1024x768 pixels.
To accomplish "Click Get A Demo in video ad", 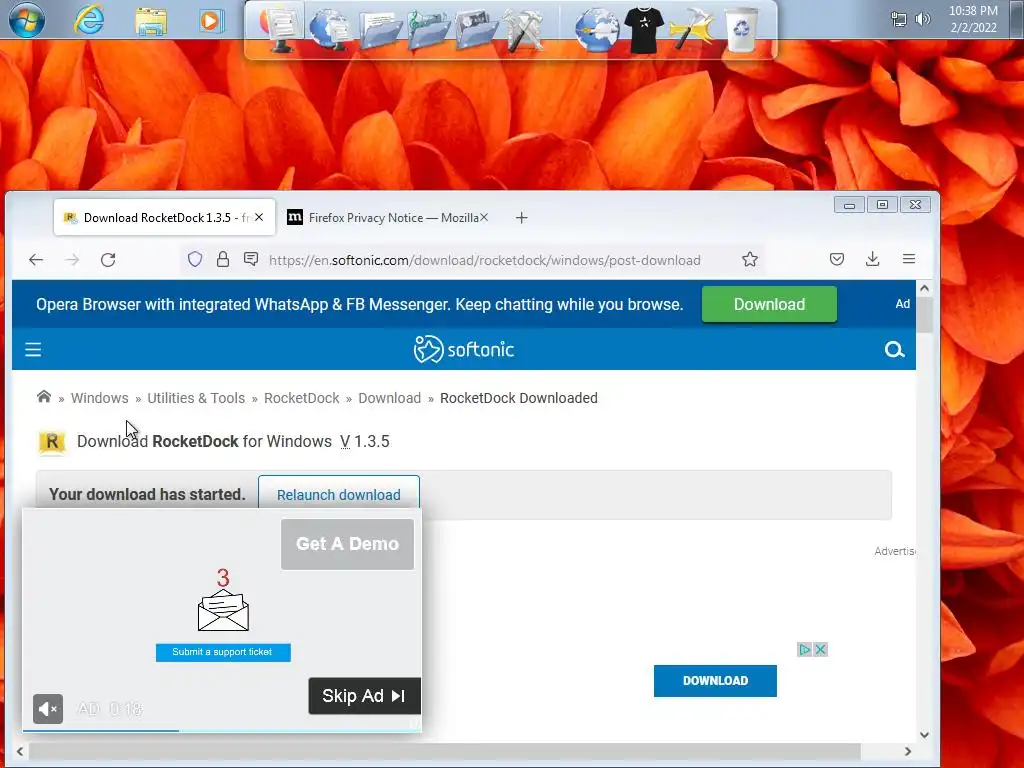I will point(347,544).
